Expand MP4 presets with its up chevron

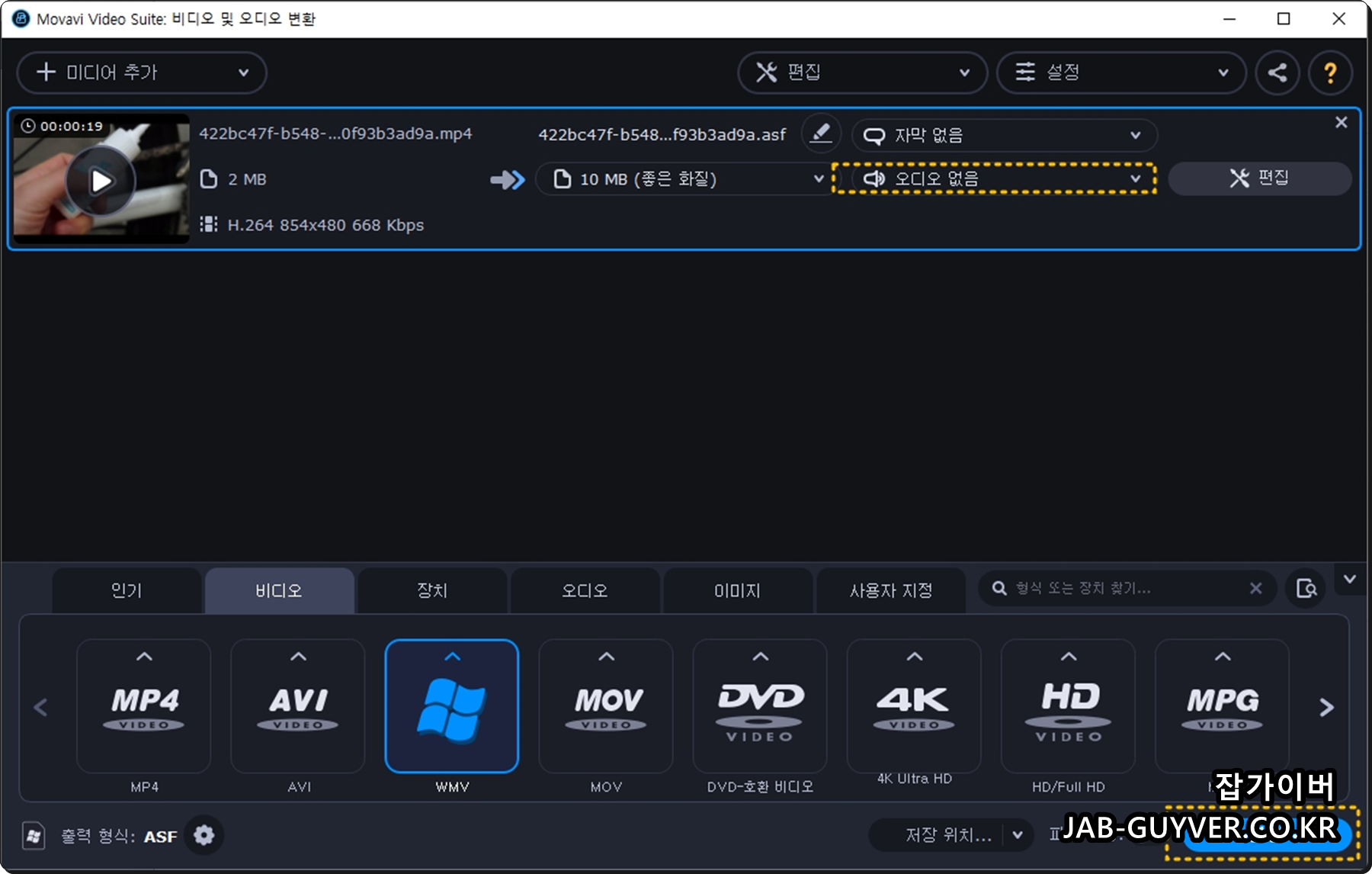pyautogui.click(x=144, y=657)
